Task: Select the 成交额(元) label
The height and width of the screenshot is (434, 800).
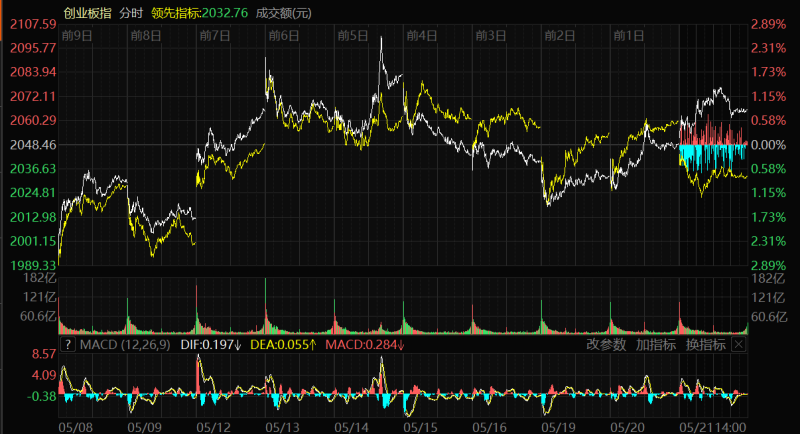Action: pos(283,13)
